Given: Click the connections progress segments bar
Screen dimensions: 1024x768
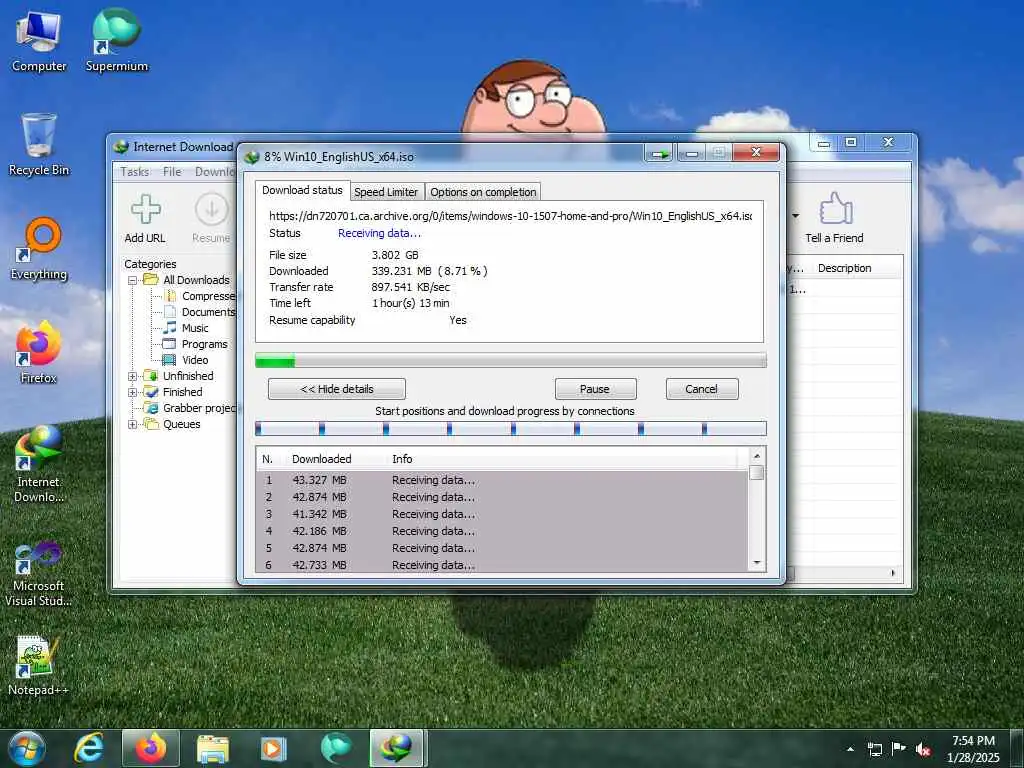Looking at the screenshot, I should 511,429.
